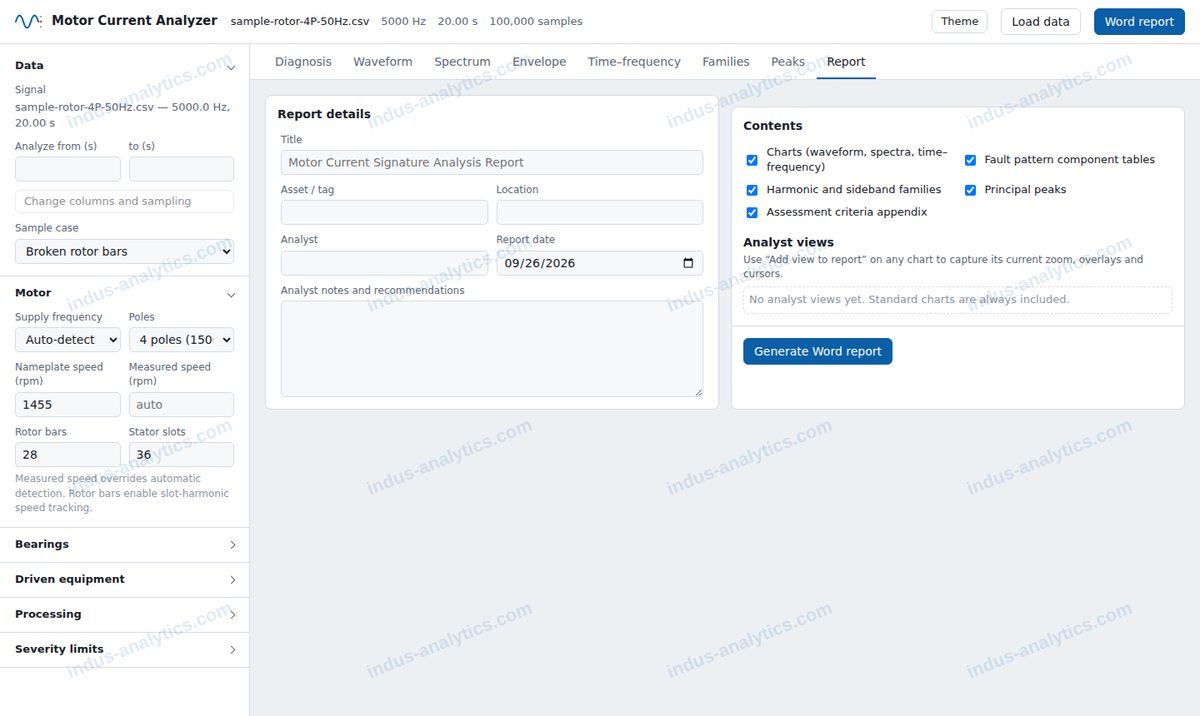The image size is (1200, 716).
Task: Click the Report date field
Action: 600,263
